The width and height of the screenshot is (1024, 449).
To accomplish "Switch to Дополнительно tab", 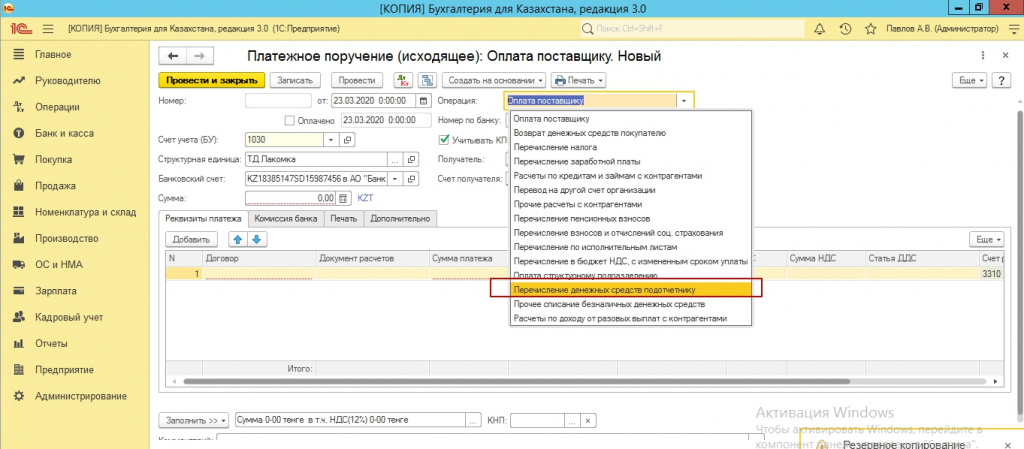I will [x=400, y=219].
